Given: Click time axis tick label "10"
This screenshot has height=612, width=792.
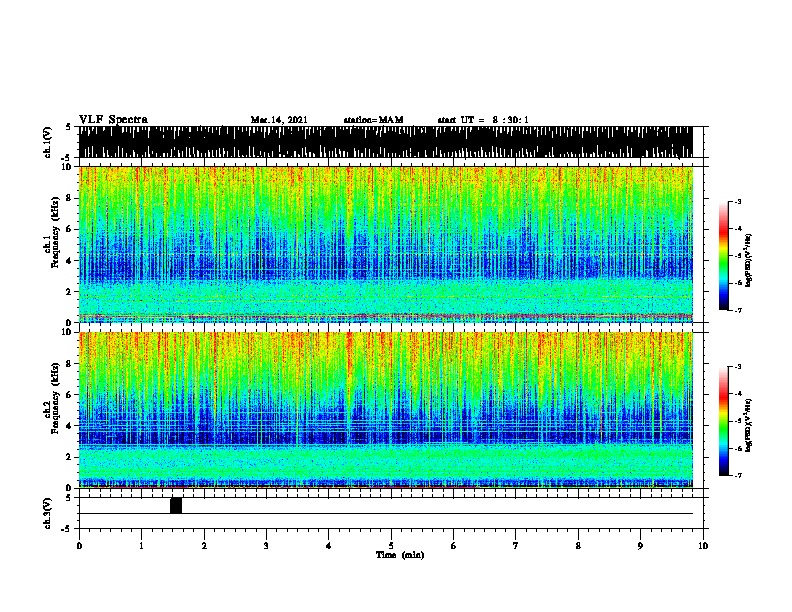Looking at the screenshot, I should pyautogui.click(x=703, y=546).
